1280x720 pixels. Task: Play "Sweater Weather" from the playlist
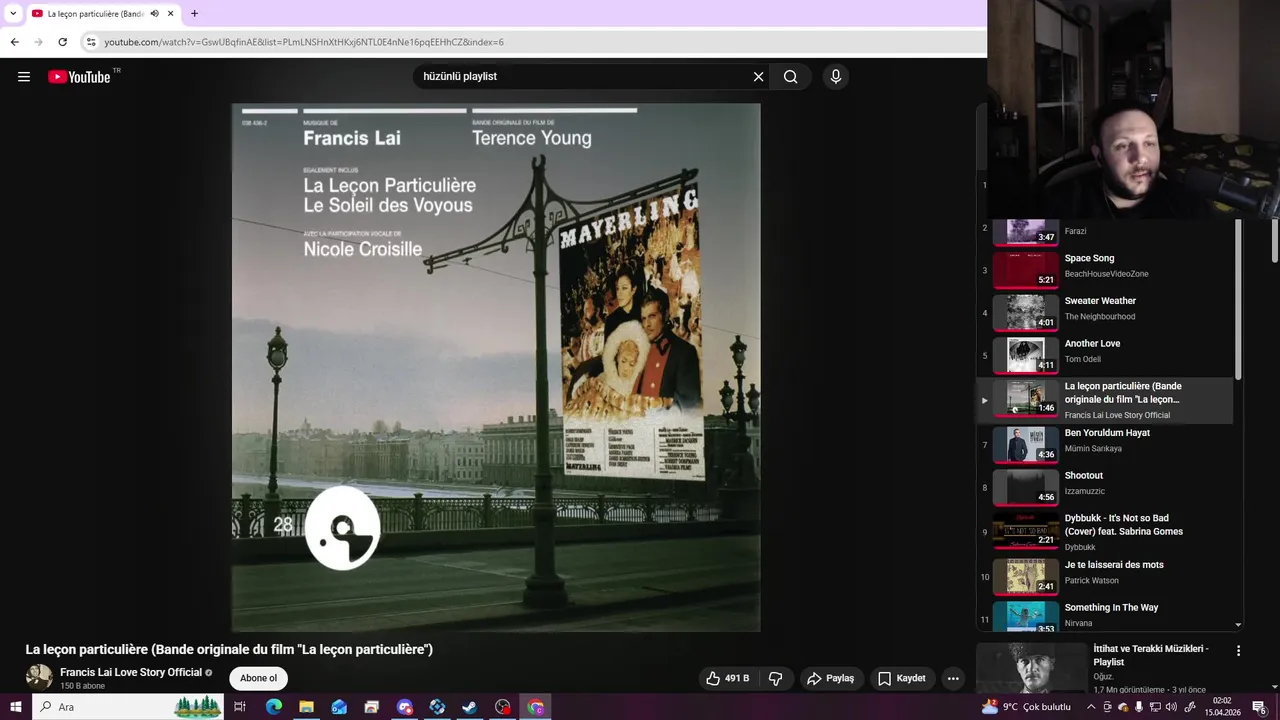[x=1105, y=313]
